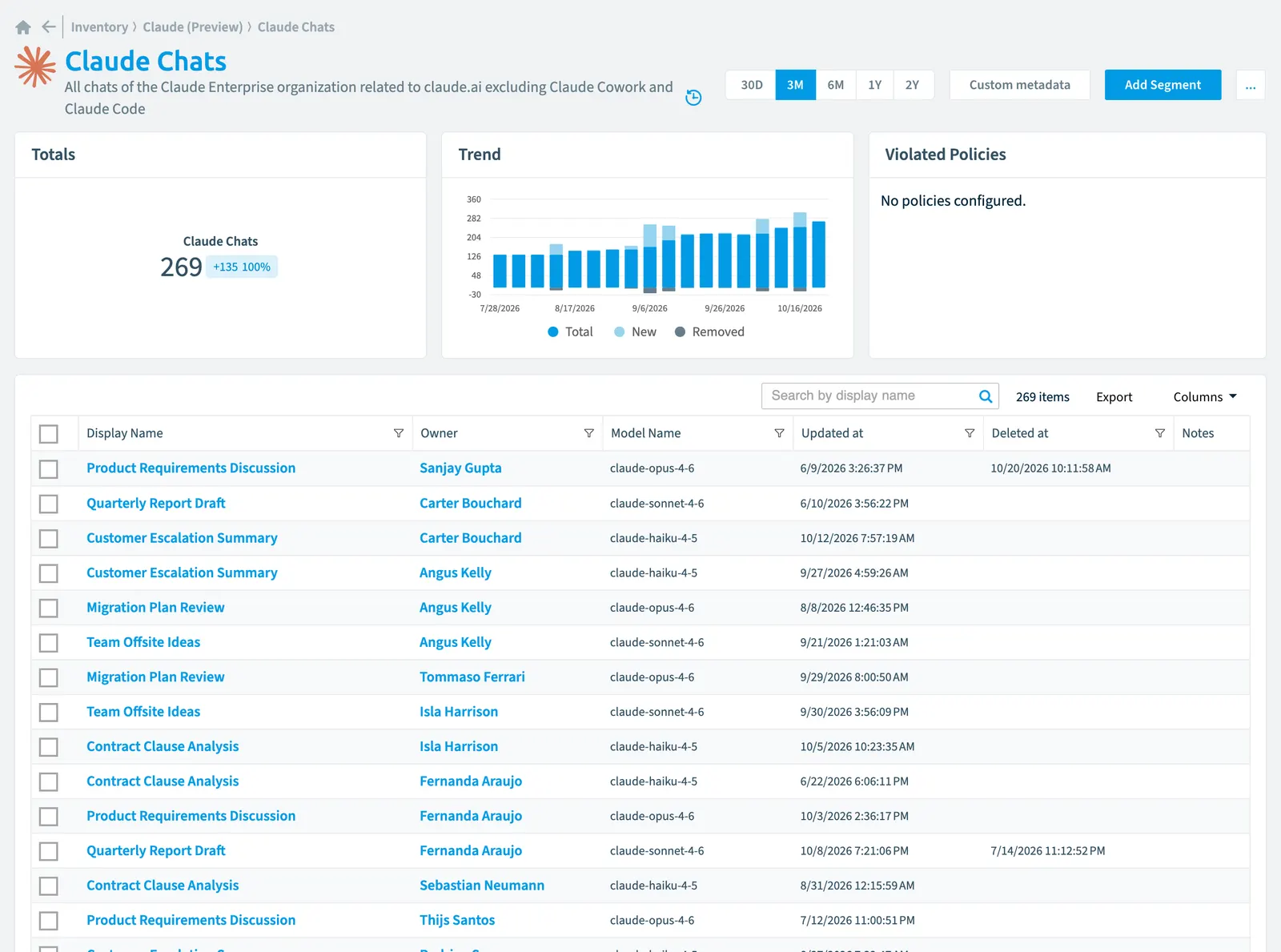Image resolution: width=1281 pixels, height=952 pixels.
Task: Open the ellipsis more options button
Action: [x=1251, y=85]
